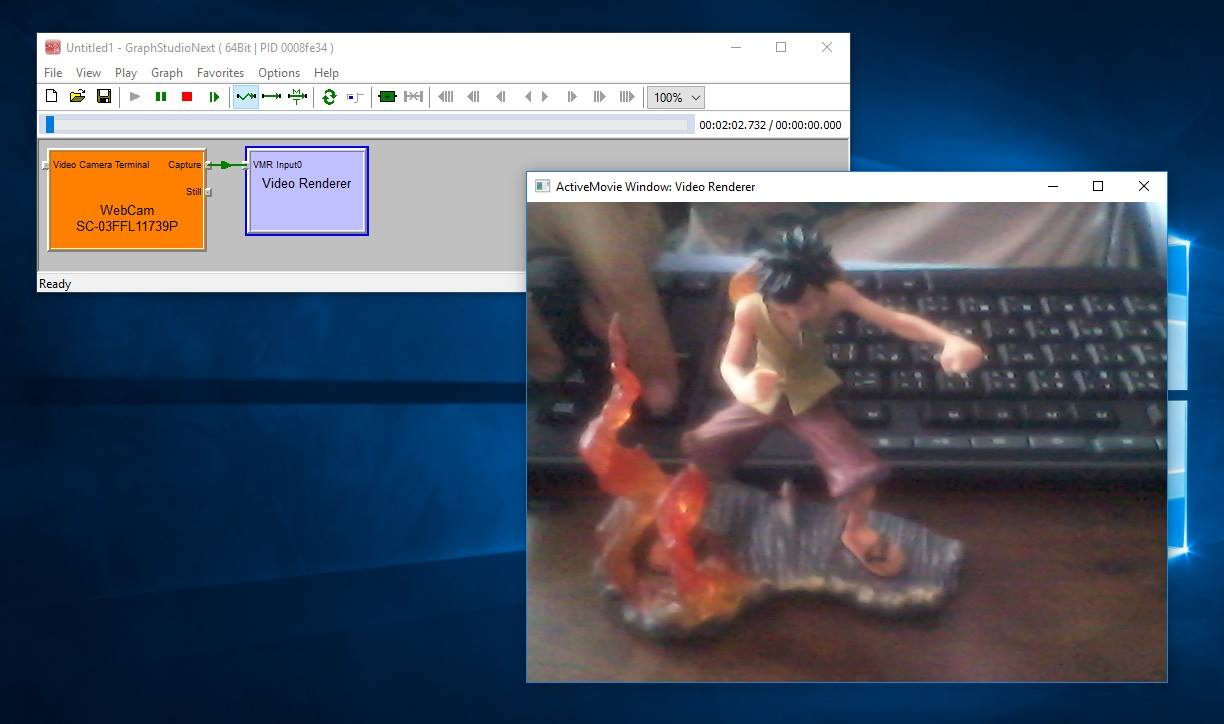Viewport: 1224px width, 724px height.
Task: Select the orange WebCam SC-03FFL11739P filter
Action: tap(127, 200)
